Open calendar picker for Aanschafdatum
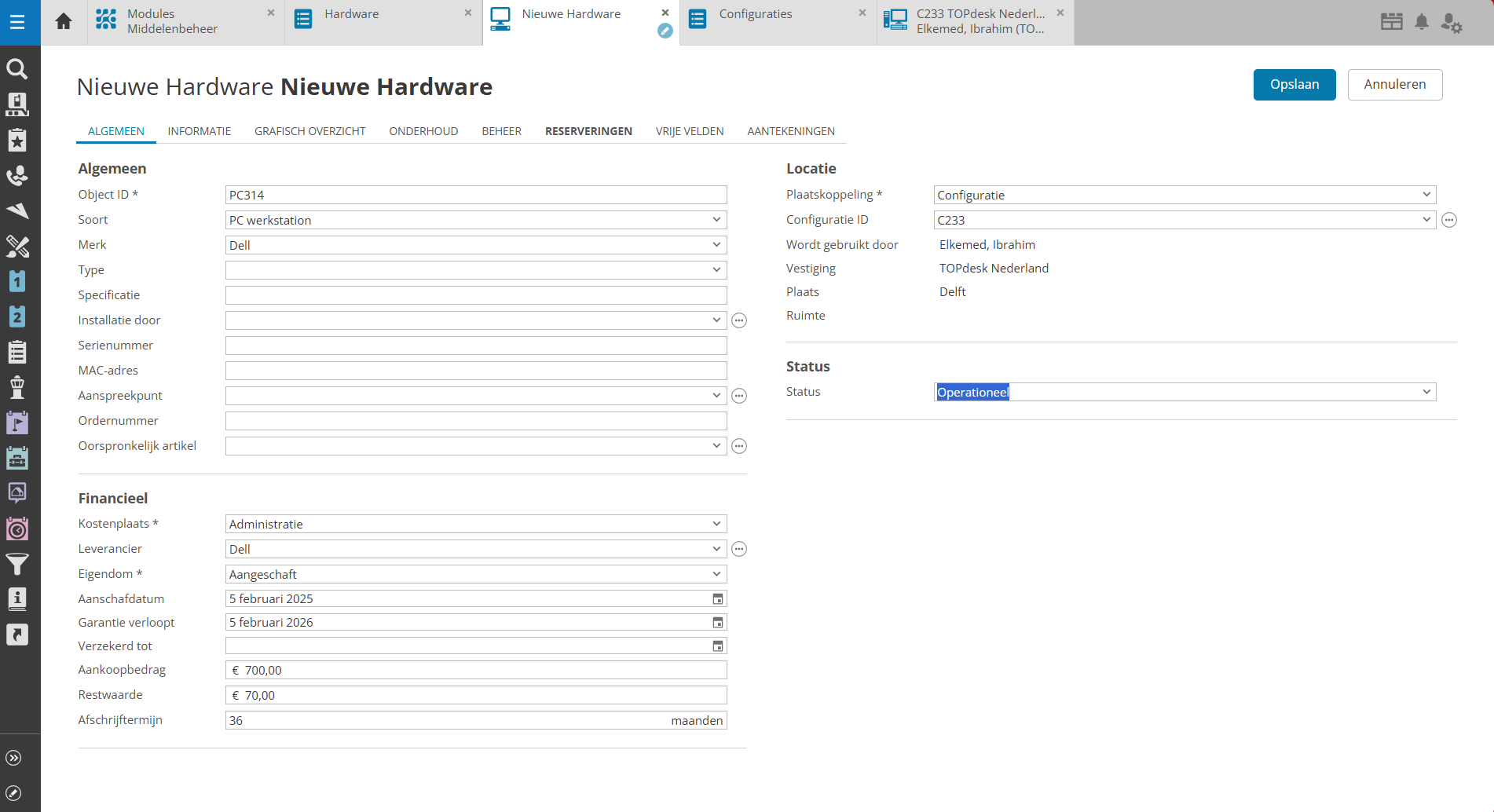 click(x=717, y=599)
